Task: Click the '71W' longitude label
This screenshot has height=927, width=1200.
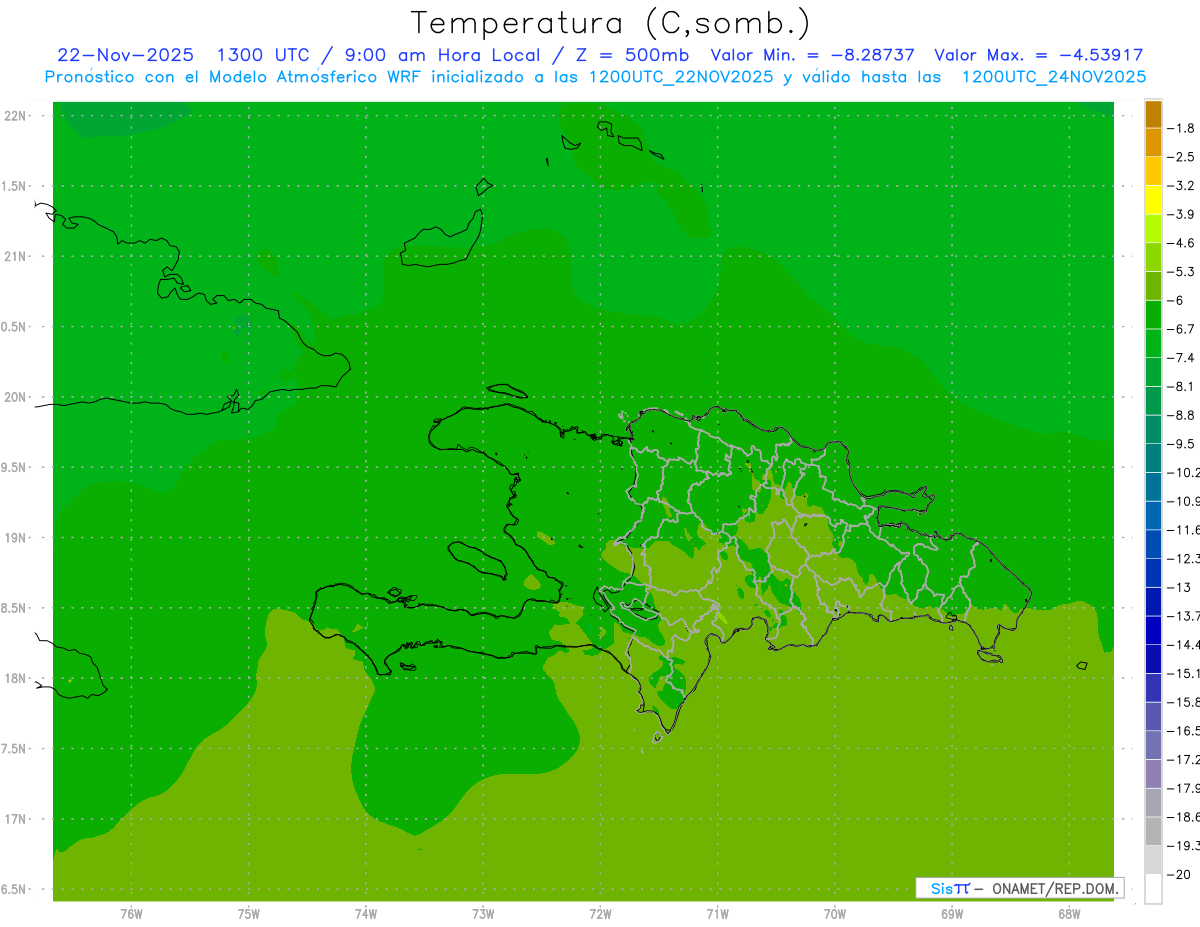Action: 717,913
